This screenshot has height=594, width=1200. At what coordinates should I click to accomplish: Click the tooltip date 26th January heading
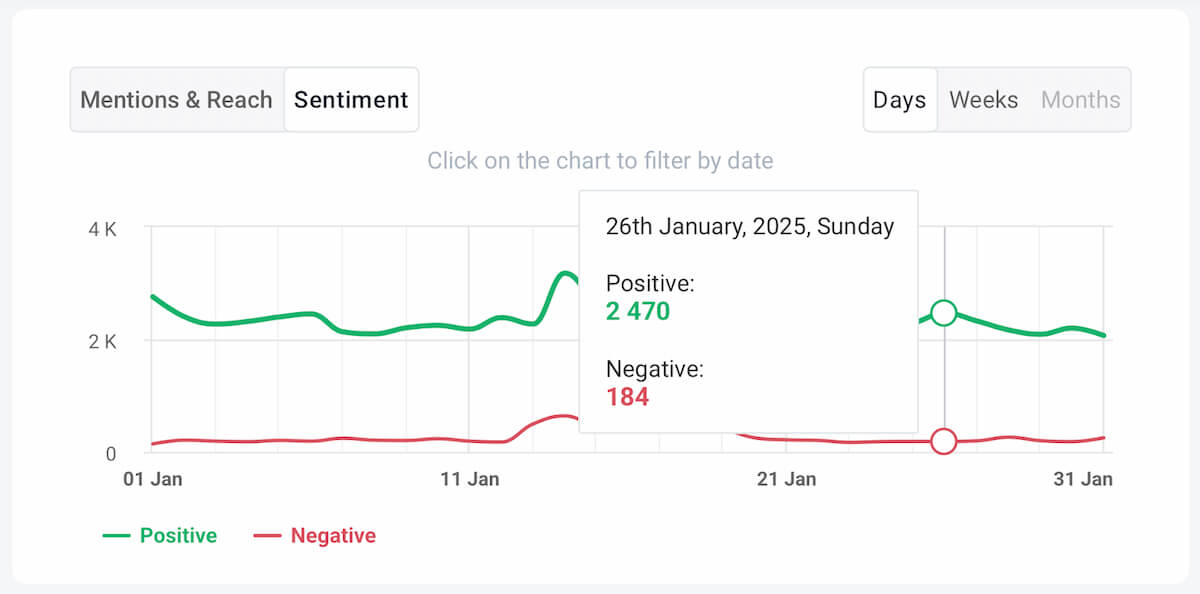[x=749, y=226]
